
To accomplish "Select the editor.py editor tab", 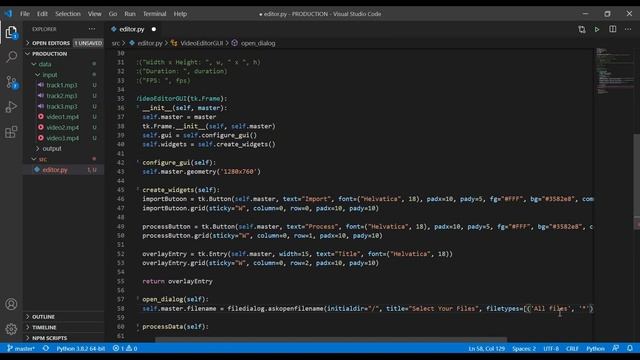I will (134, 29).
